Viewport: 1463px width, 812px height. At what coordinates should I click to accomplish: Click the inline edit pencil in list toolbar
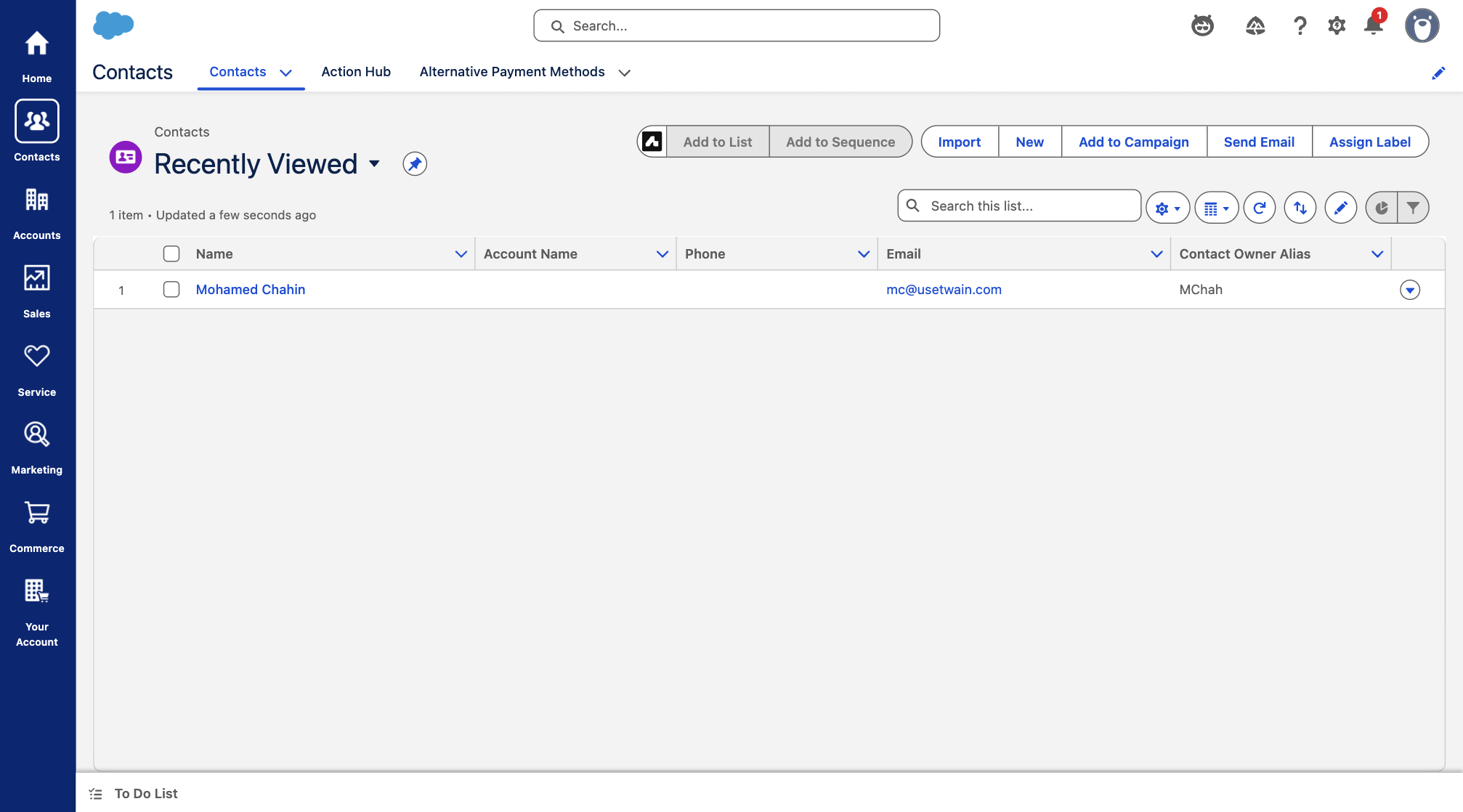pos(1341,208)
